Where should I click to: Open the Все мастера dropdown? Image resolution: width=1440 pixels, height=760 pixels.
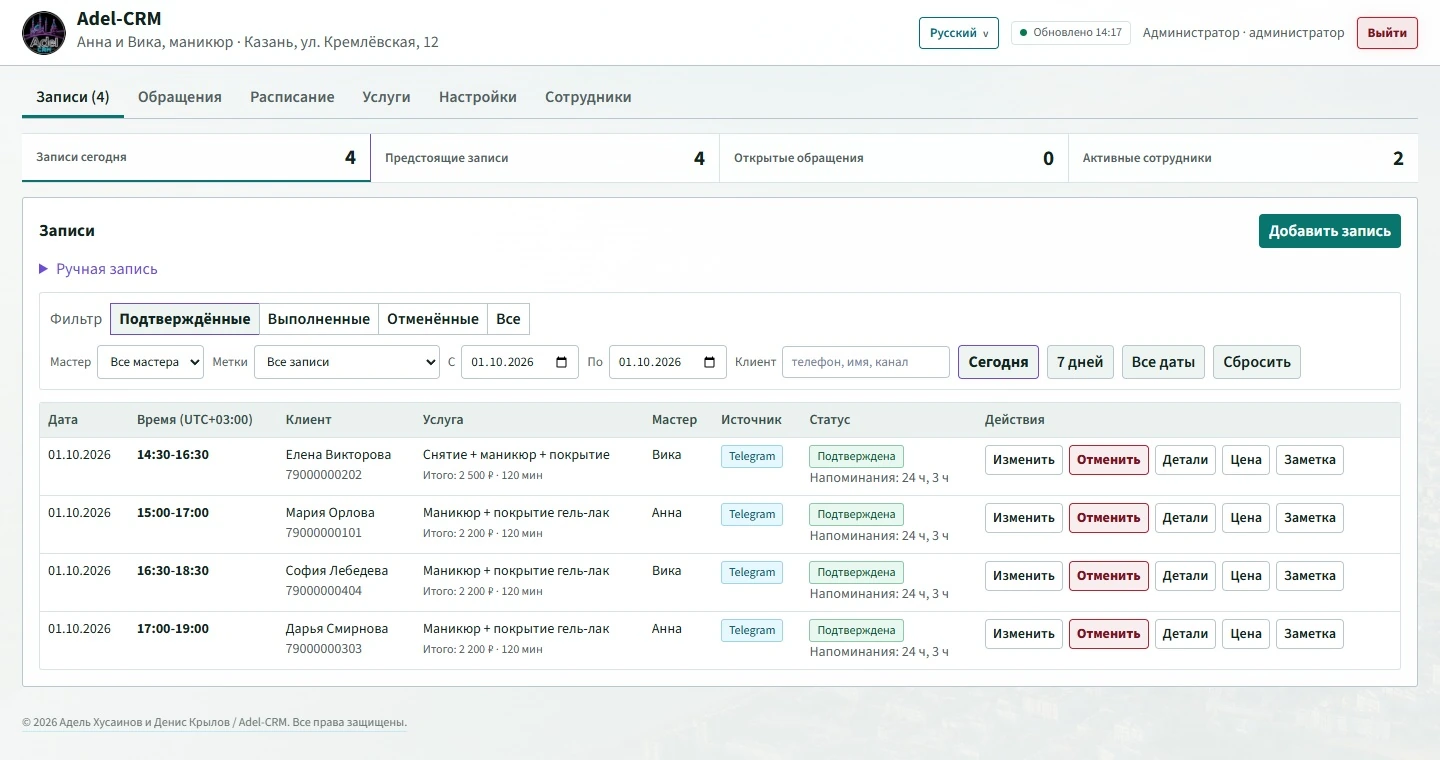pyautogui.click(x=150, y=362)
